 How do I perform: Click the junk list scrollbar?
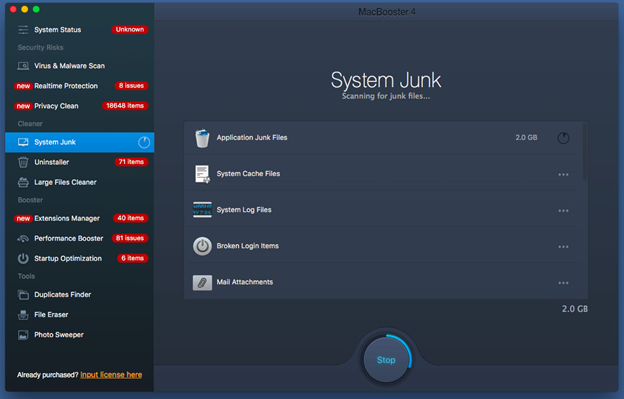click(585, 151)
